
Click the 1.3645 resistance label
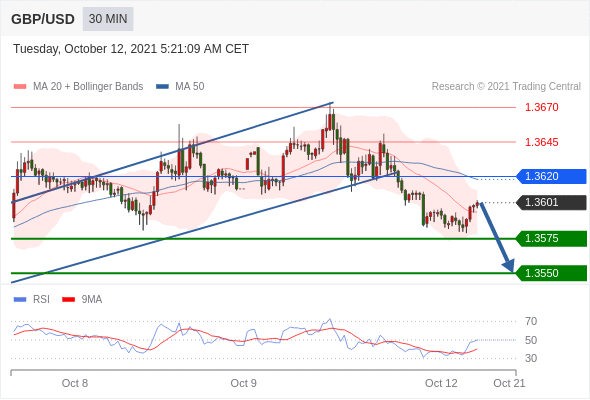(541, 143)
